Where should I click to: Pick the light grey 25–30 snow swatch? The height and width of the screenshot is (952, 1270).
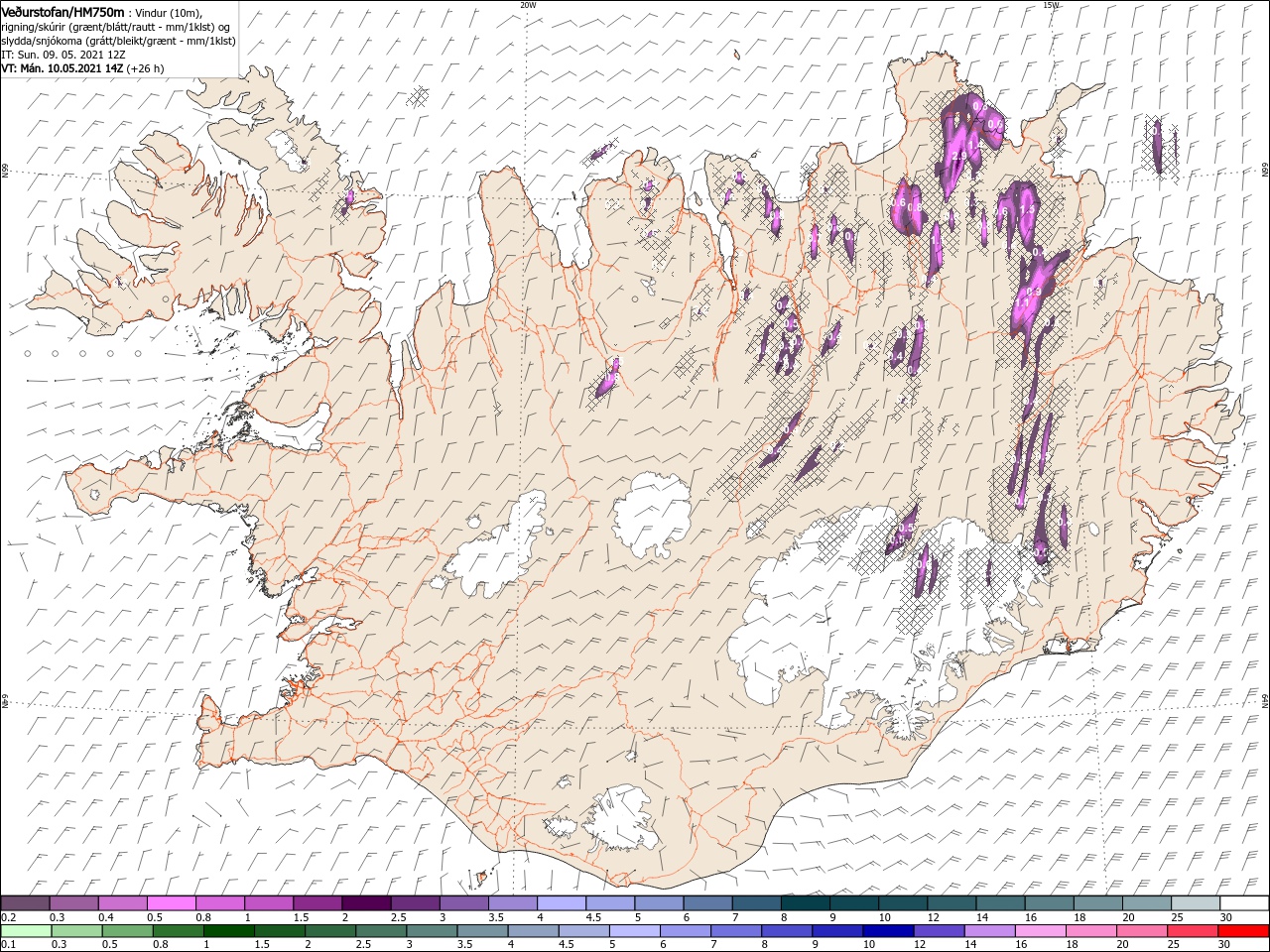coord(1196,902)
